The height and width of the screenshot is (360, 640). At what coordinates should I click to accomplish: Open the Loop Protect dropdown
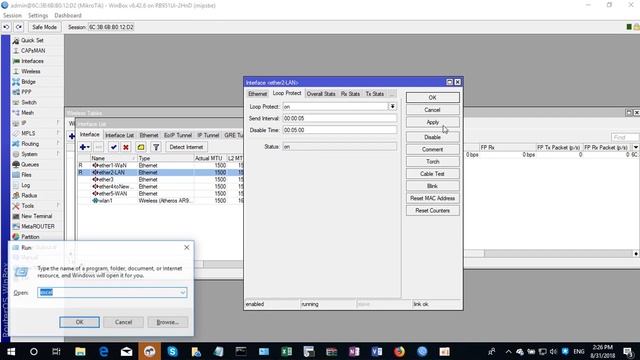pos(392,107)
